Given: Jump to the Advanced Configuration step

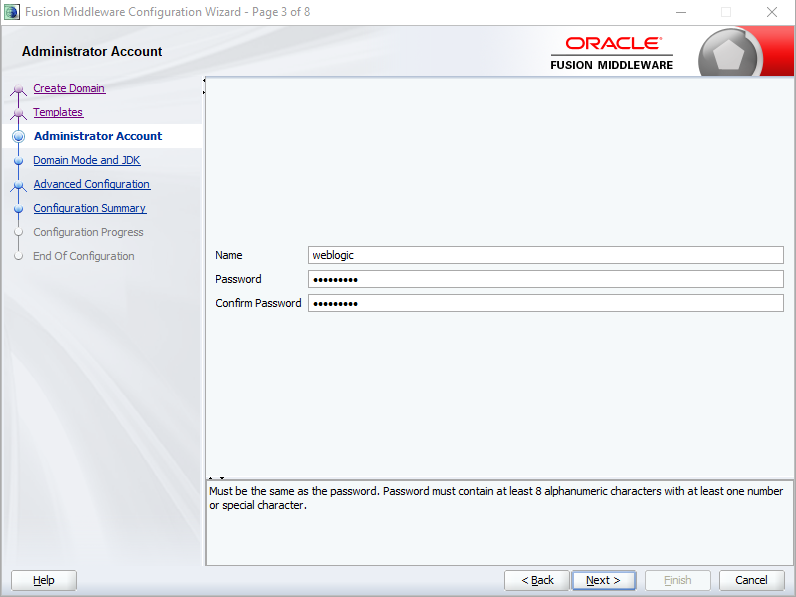Looking at the screenshot, I should [92, 184].
